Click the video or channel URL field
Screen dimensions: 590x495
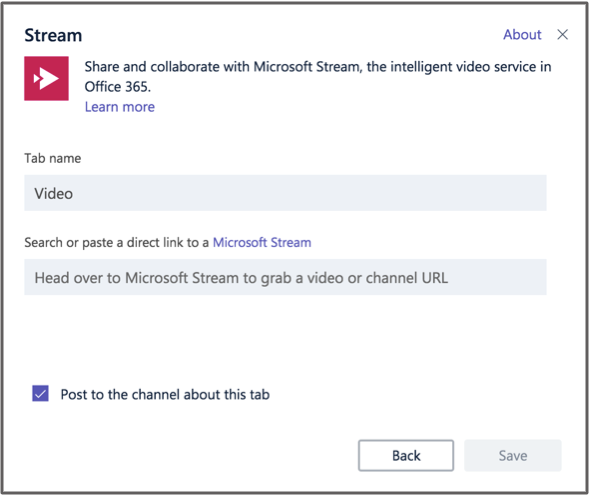click(x=285, y=277)
